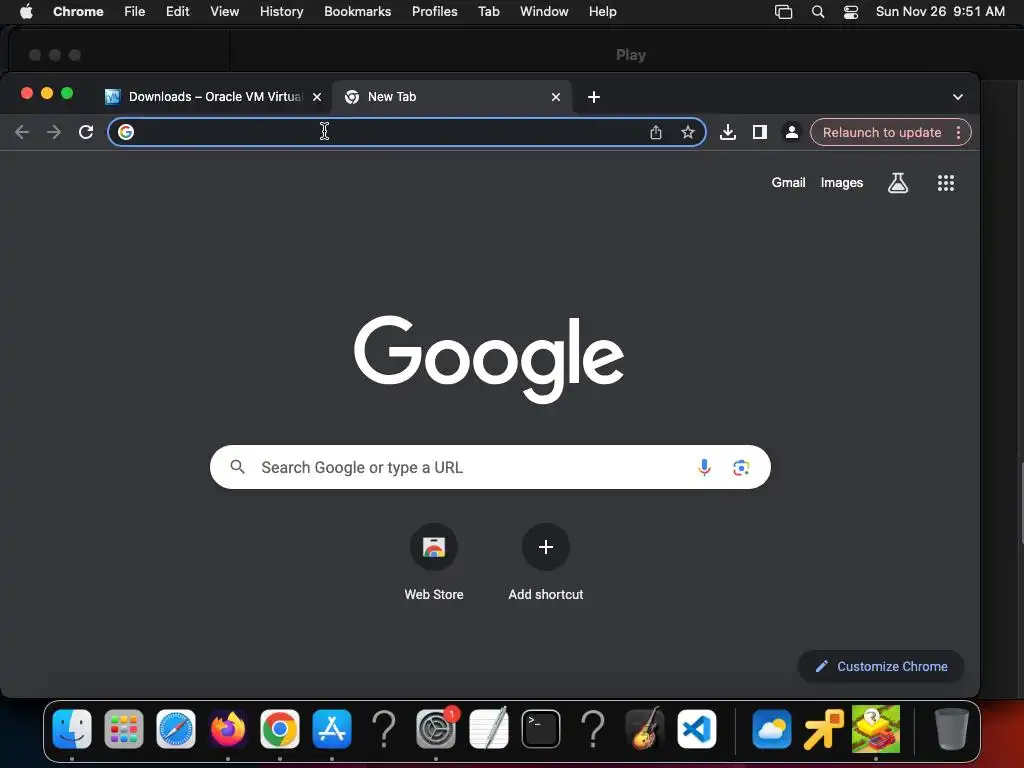
Task: Click the date and time in menu bar
Action: click(x=940, y=12)
